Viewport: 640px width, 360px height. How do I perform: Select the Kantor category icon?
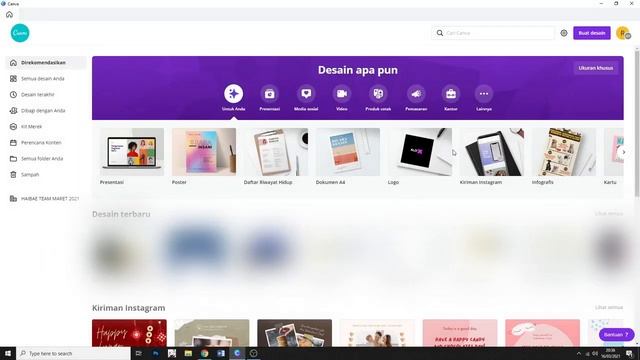click(x=451, y=94)
